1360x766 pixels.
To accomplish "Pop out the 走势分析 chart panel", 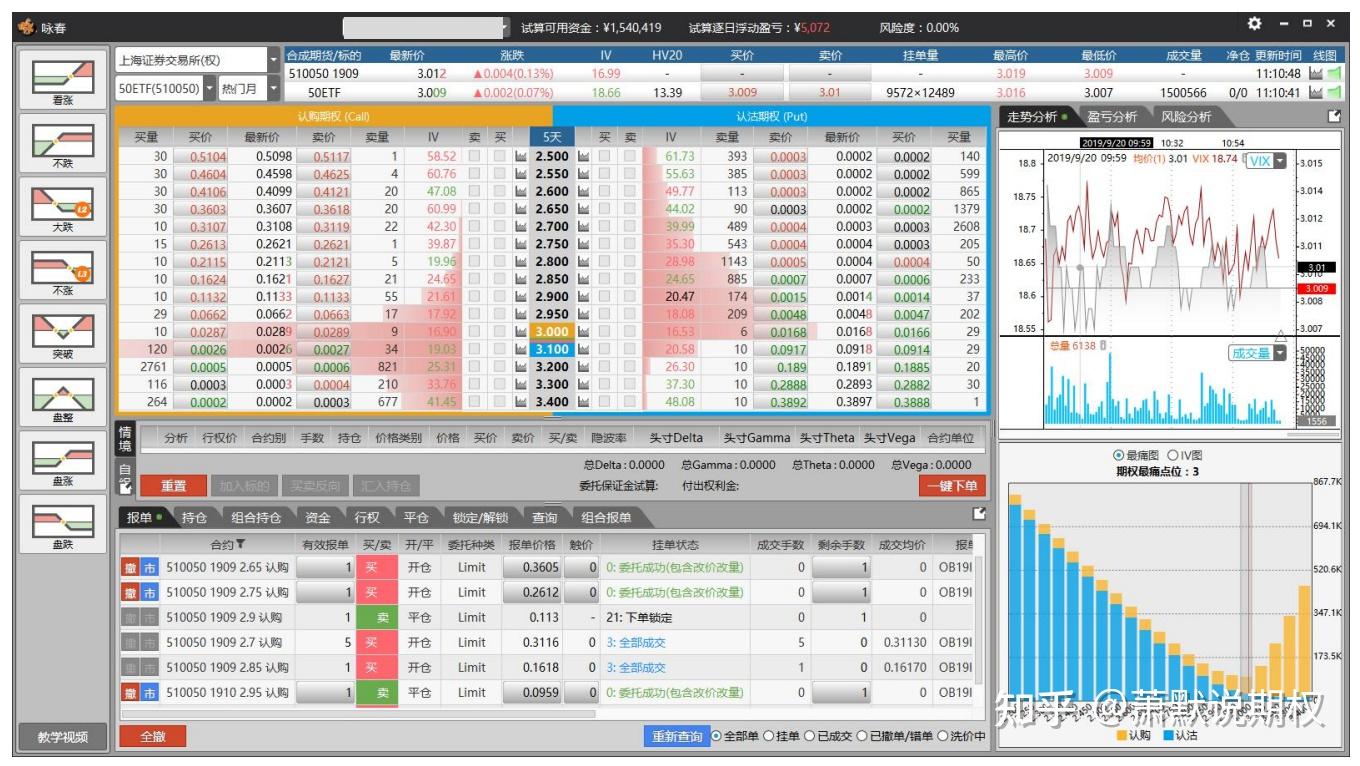I will pos(1334,116).
